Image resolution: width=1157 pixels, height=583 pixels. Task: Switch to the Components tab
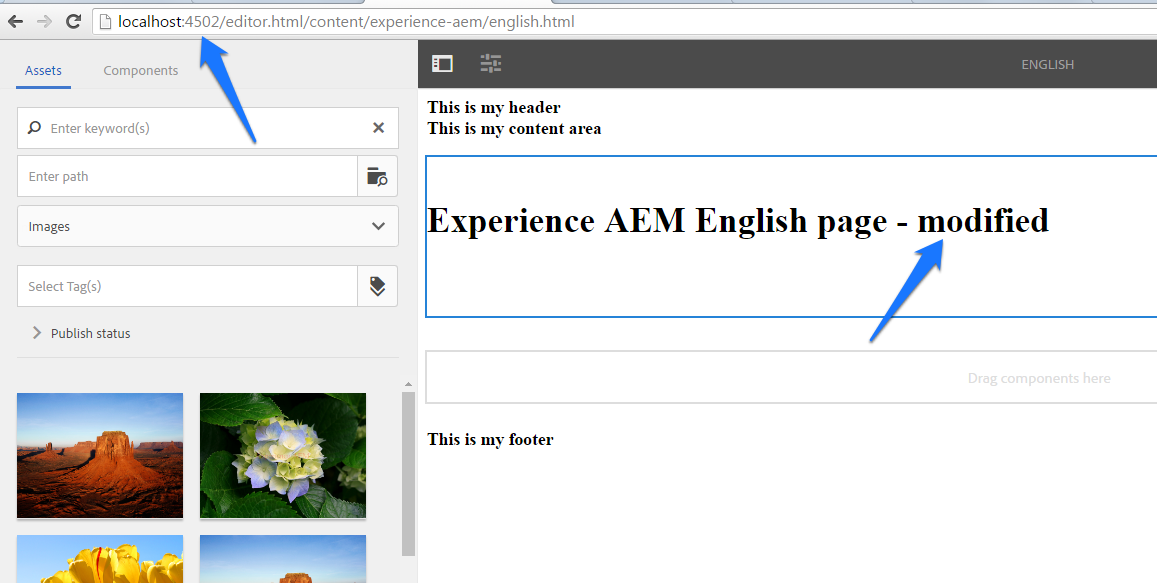click(x=140, y=70)
